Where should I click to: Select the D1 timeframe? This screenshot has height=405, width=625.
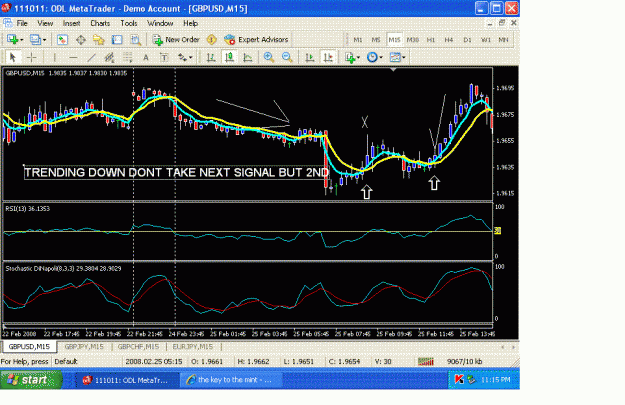coord(467,40)
